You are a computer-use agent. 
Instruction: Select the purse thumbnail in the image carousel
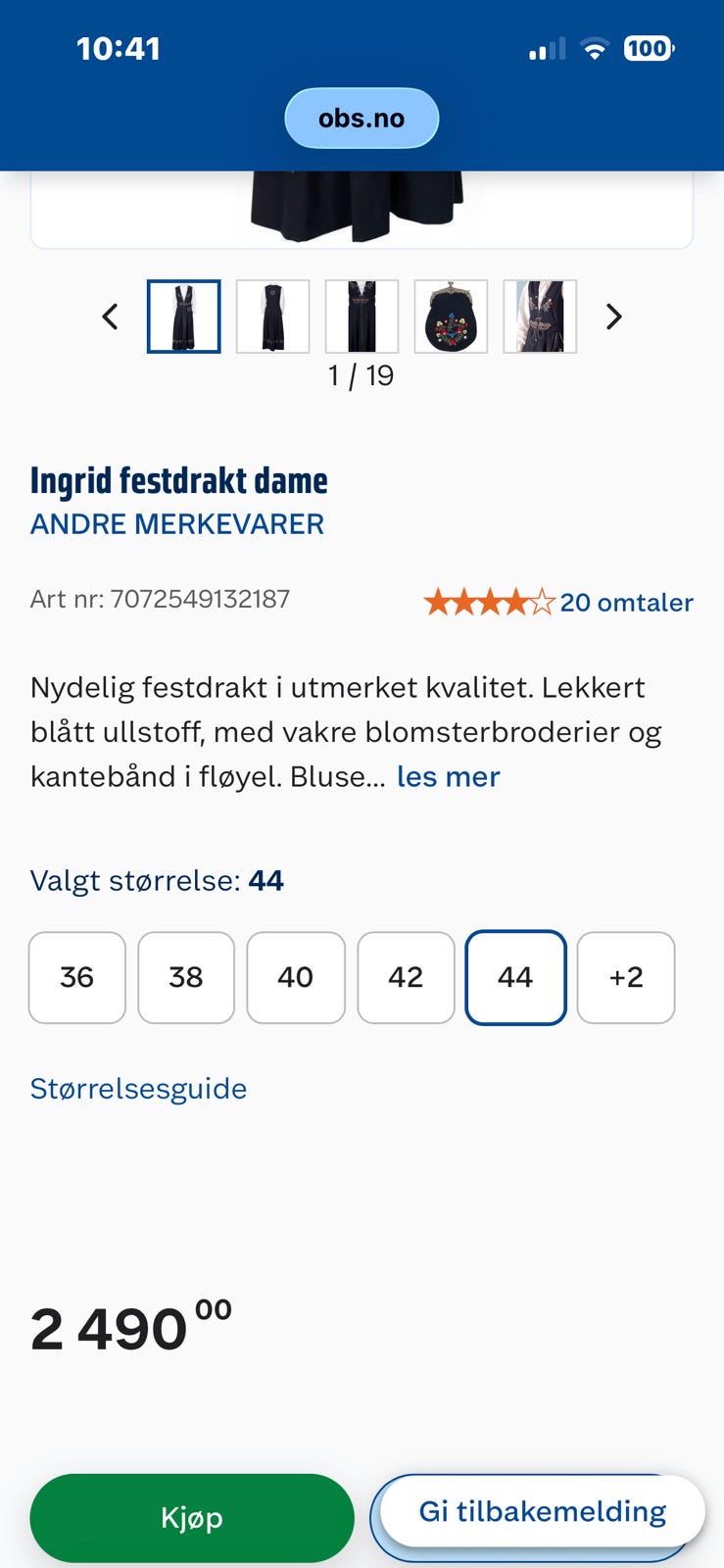pyautogui.click(x=451, y=317)
